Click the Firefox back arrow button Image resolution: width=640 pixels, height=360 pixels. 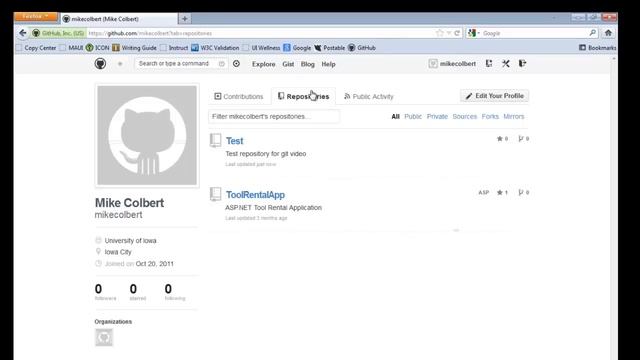point(22,33)
